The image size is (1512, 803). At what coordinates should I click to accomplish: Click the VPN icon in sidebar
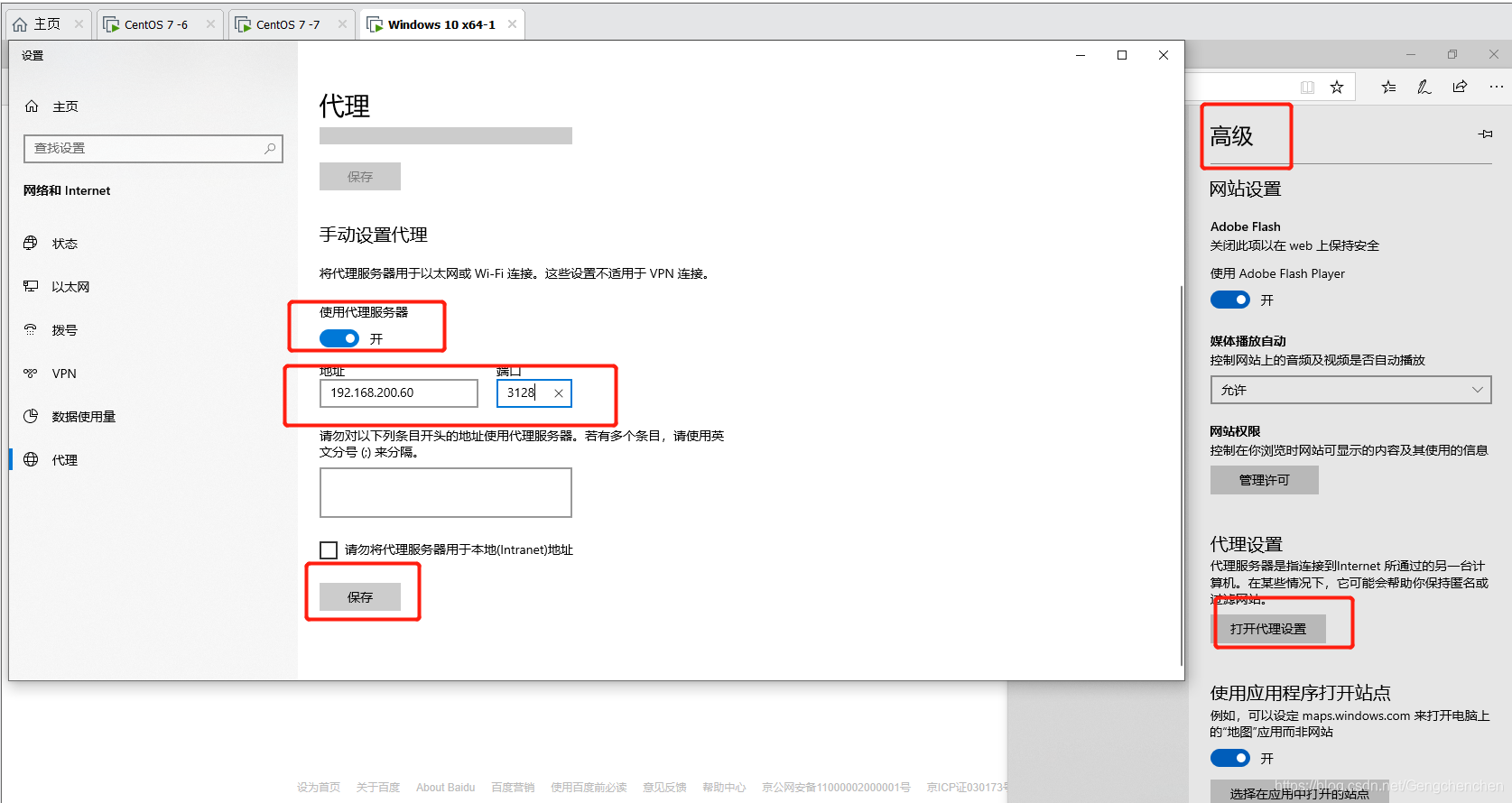pos(31,373)
